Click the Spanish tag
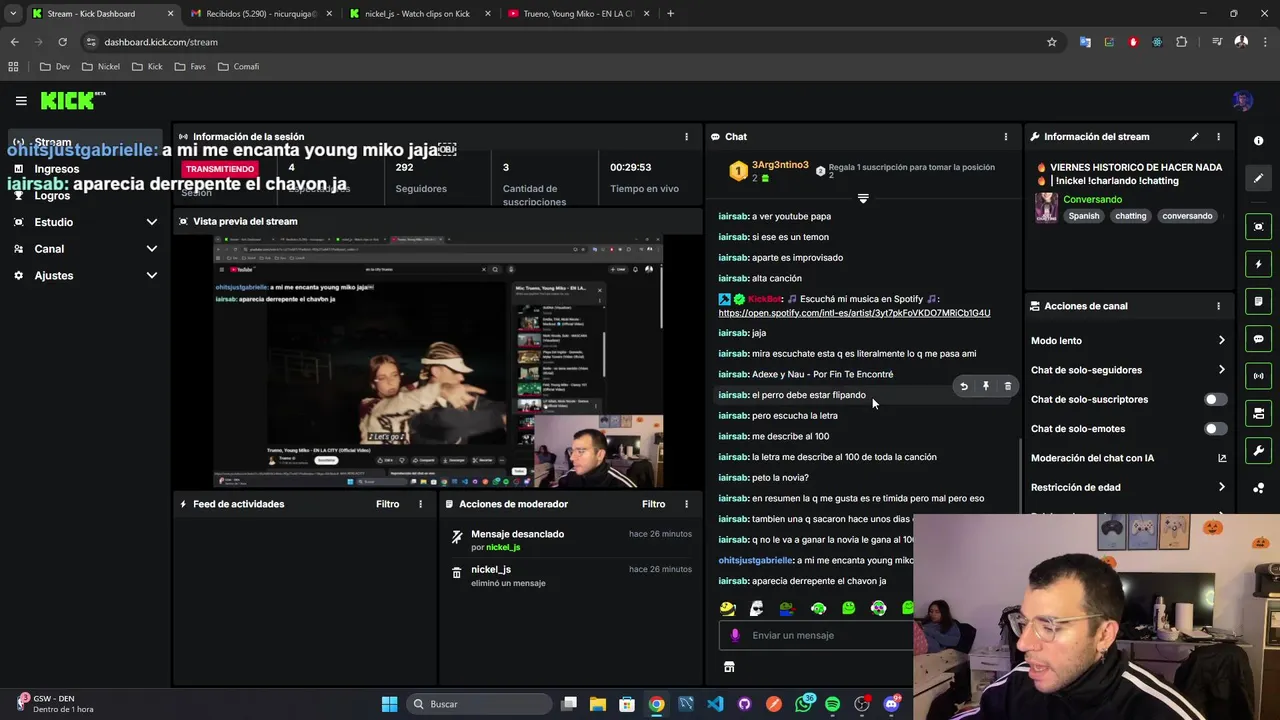Viewport: 1280px width, 720px height. (1083, 216)
